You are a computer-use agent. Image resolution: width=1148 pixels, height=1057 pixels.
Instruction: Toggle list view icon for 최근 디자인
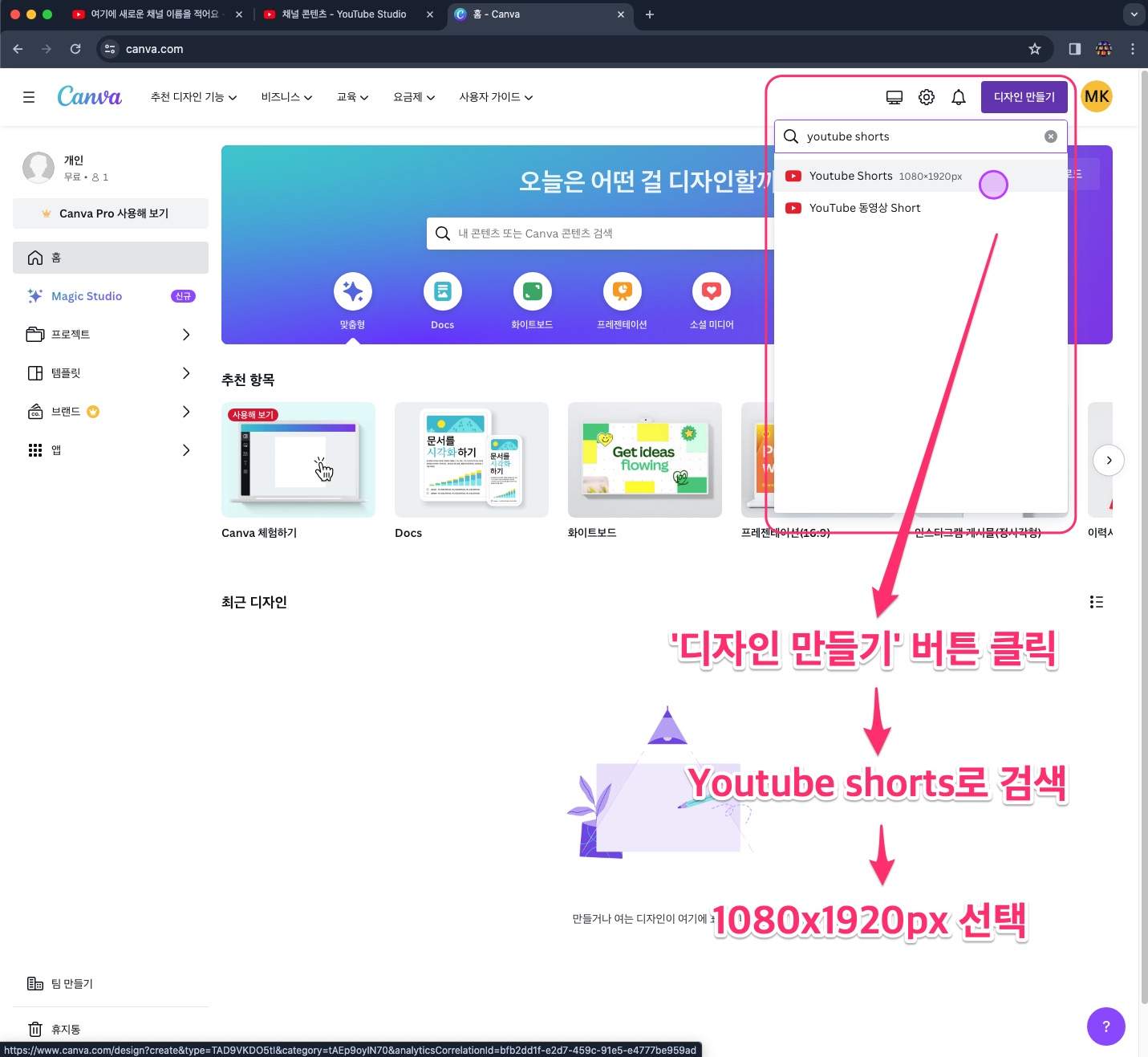point(1097,602)
